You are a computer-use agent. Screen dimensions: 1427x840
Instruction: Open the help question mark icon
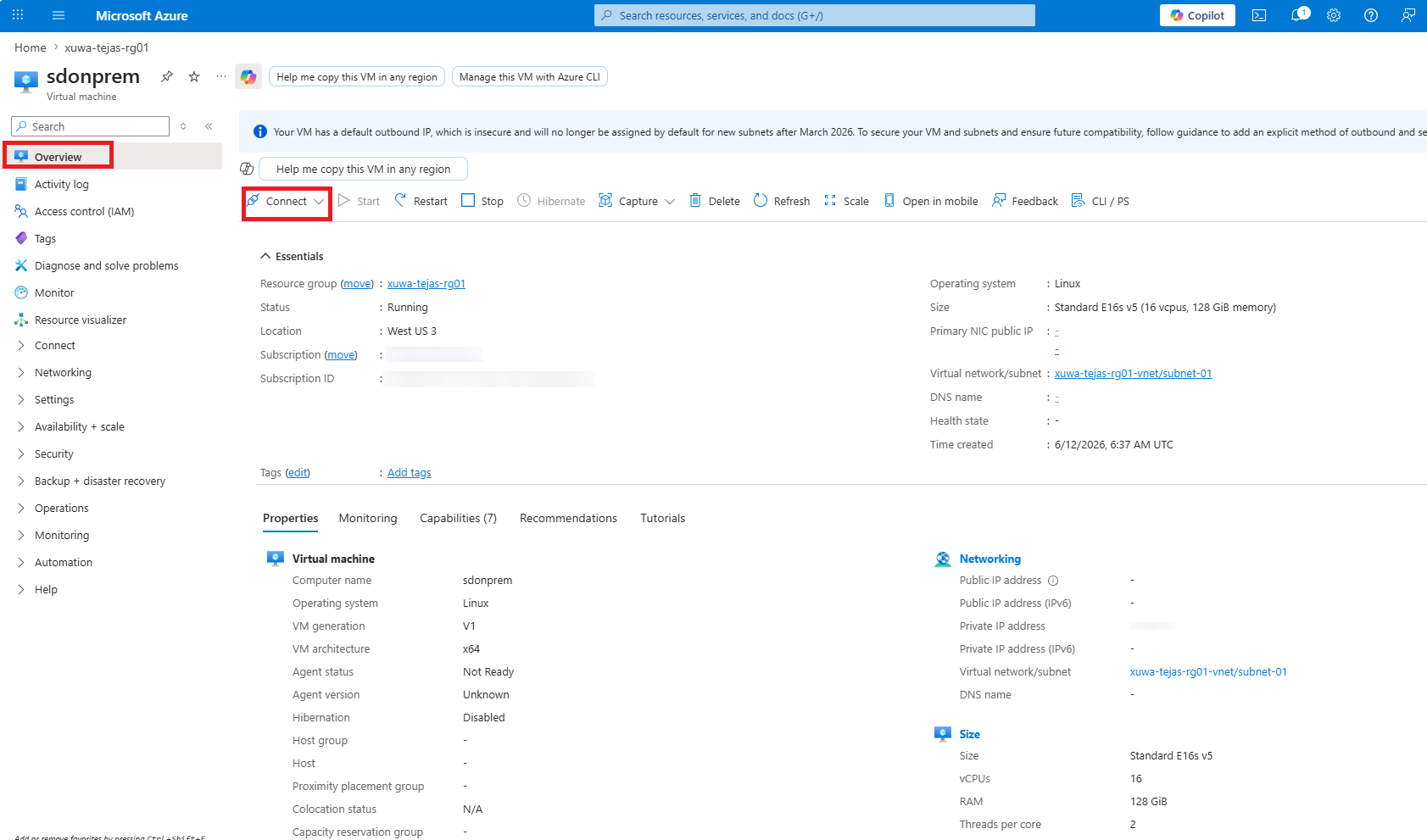[1371, 15]
